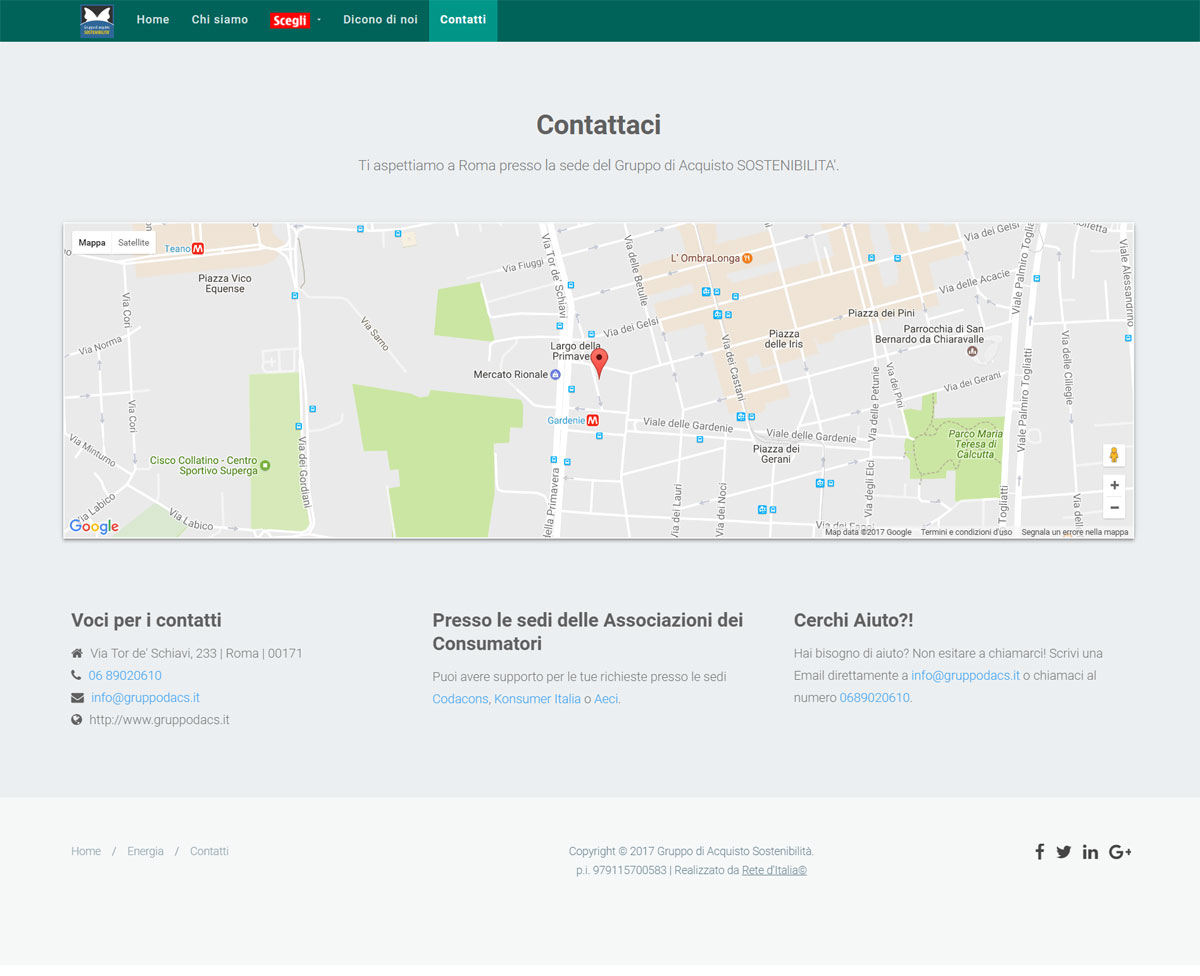Screen dimensions: 1200x976
Task: Click the Energia footer breadcrumb link
Action: click(145, 852)
